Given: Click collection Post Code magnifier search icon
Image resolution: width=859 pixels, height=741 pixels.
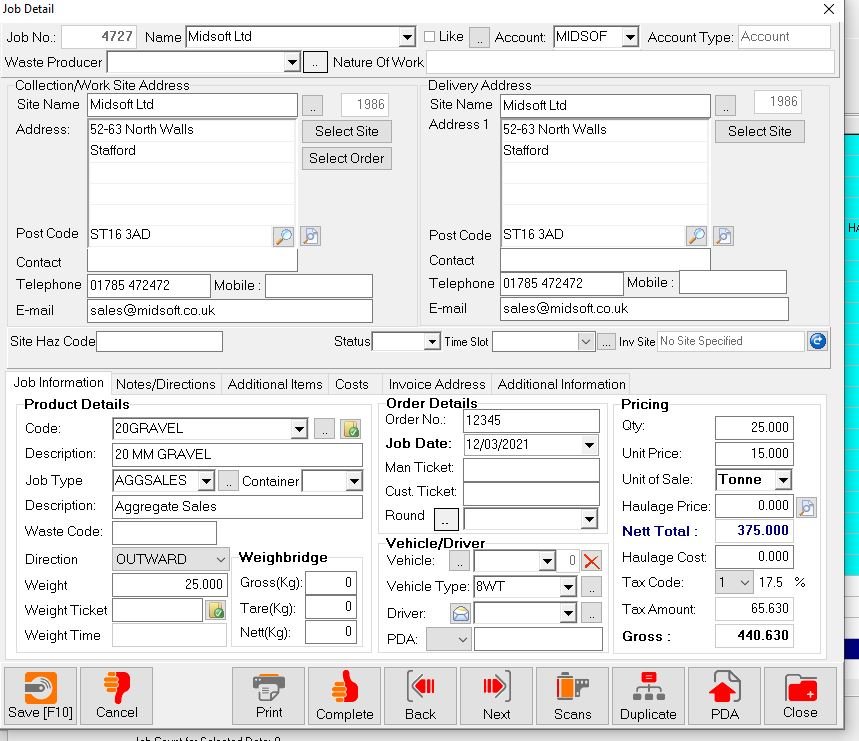Looking at the screenshot, I should click(x=283, y=236).
